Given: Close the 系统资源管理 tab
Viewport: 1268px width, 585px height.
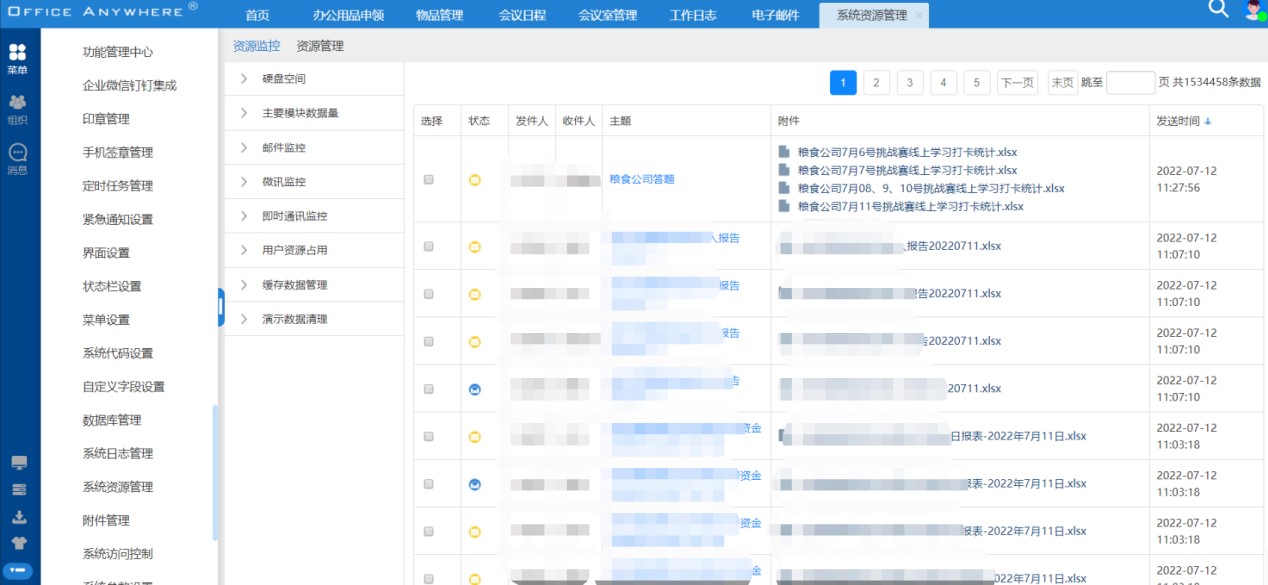Looking at the screenshot, I should (x=919, y=16).
